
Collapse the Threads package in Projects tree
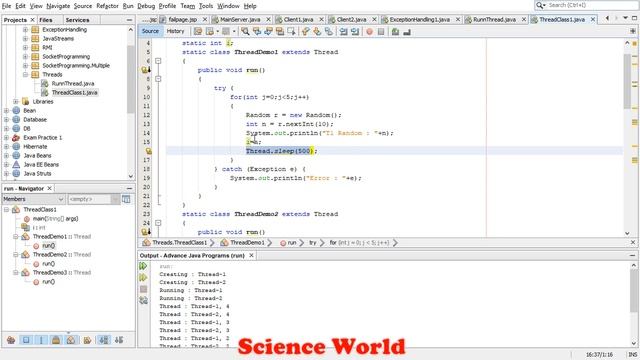click(x=25, y=75)
